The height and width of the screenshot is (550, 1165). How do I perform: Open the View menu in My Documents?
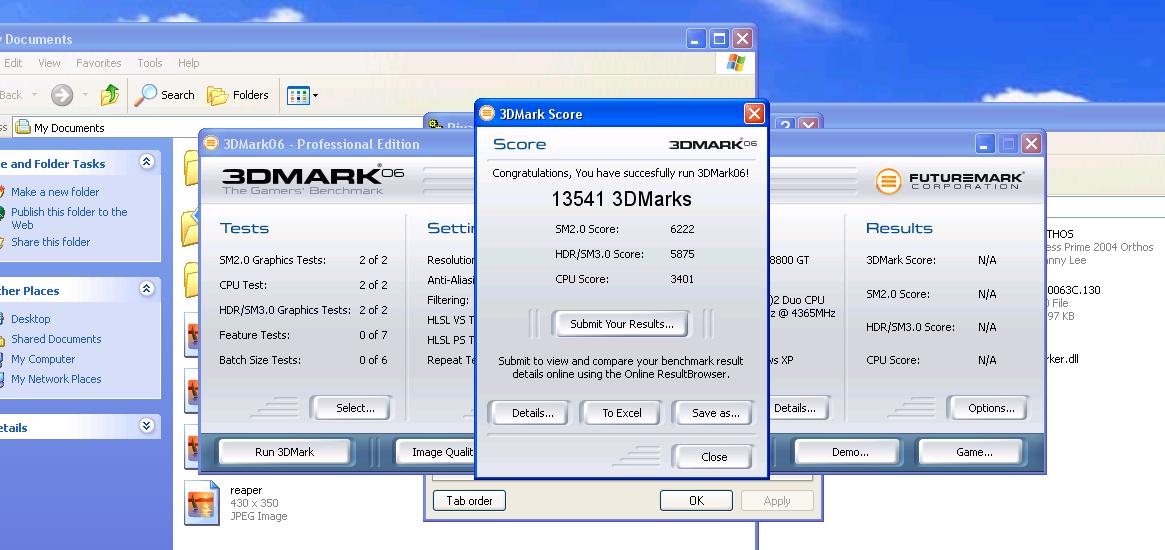point(49,63)
